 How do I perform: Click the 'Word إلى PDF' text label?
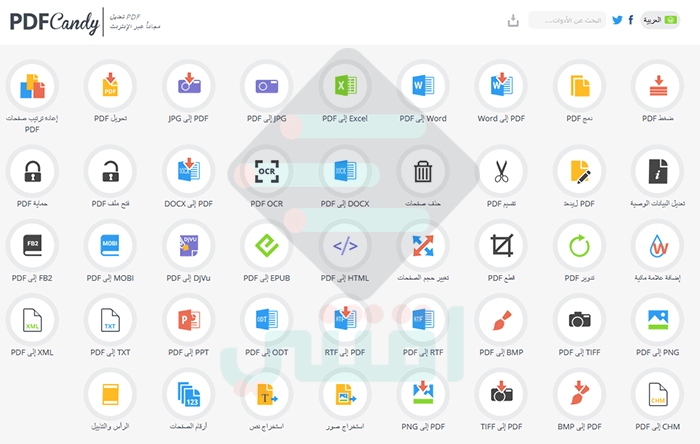(x=501, y=119)
